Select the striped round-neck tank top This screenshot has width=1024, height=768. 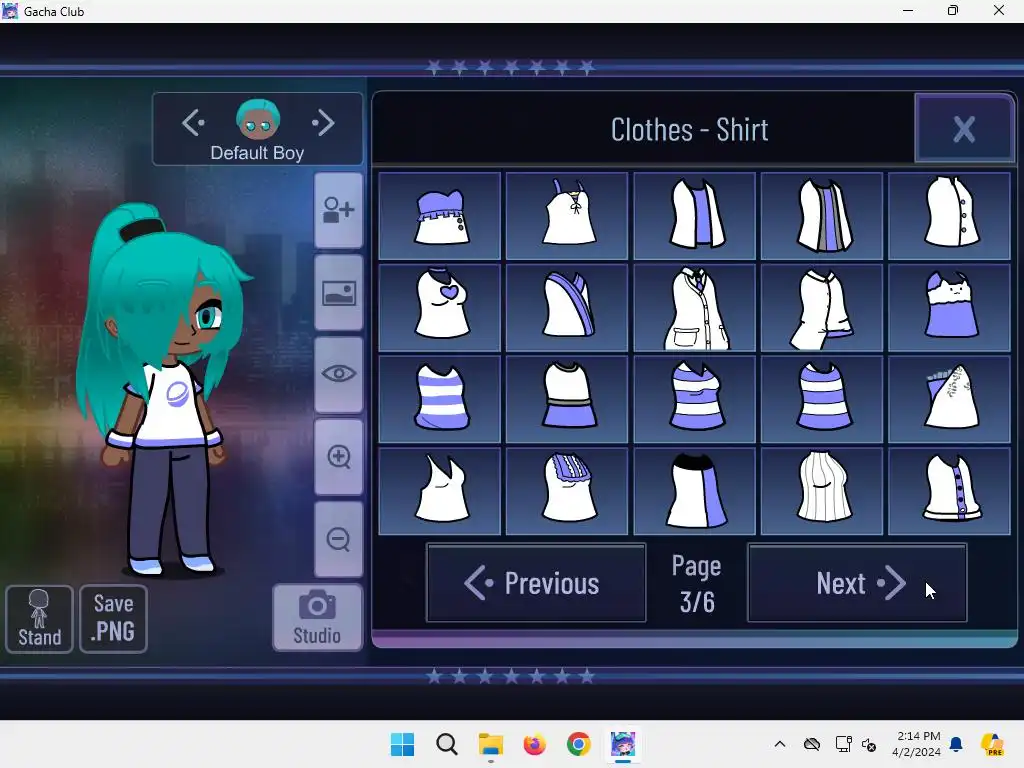(822, 399)
